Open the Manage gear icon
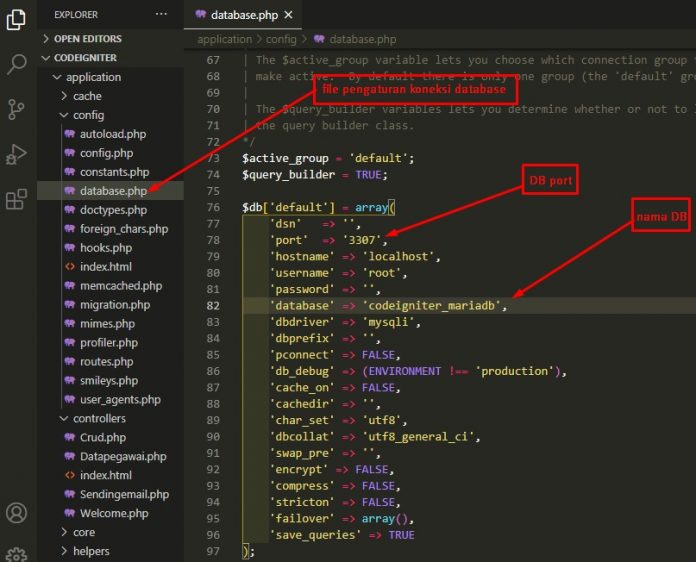Image resolution: width=696 pixels, height=562 pixels. tap(16, 554)
